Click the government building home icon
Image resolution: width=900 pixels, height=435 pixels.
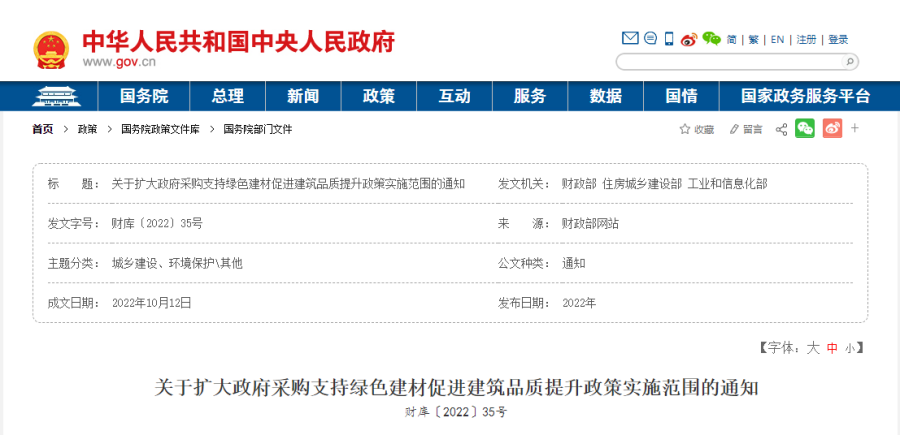click(x=56, y=96)
